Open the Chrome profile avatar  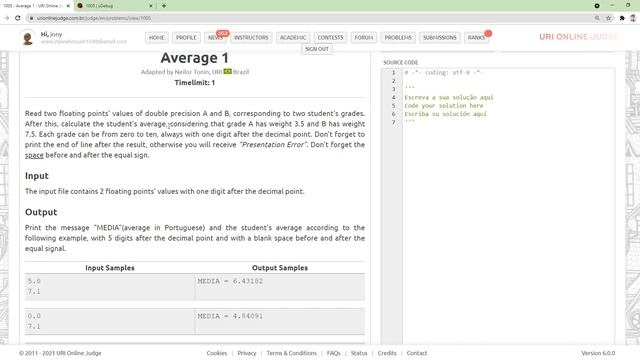coord(633,18)
